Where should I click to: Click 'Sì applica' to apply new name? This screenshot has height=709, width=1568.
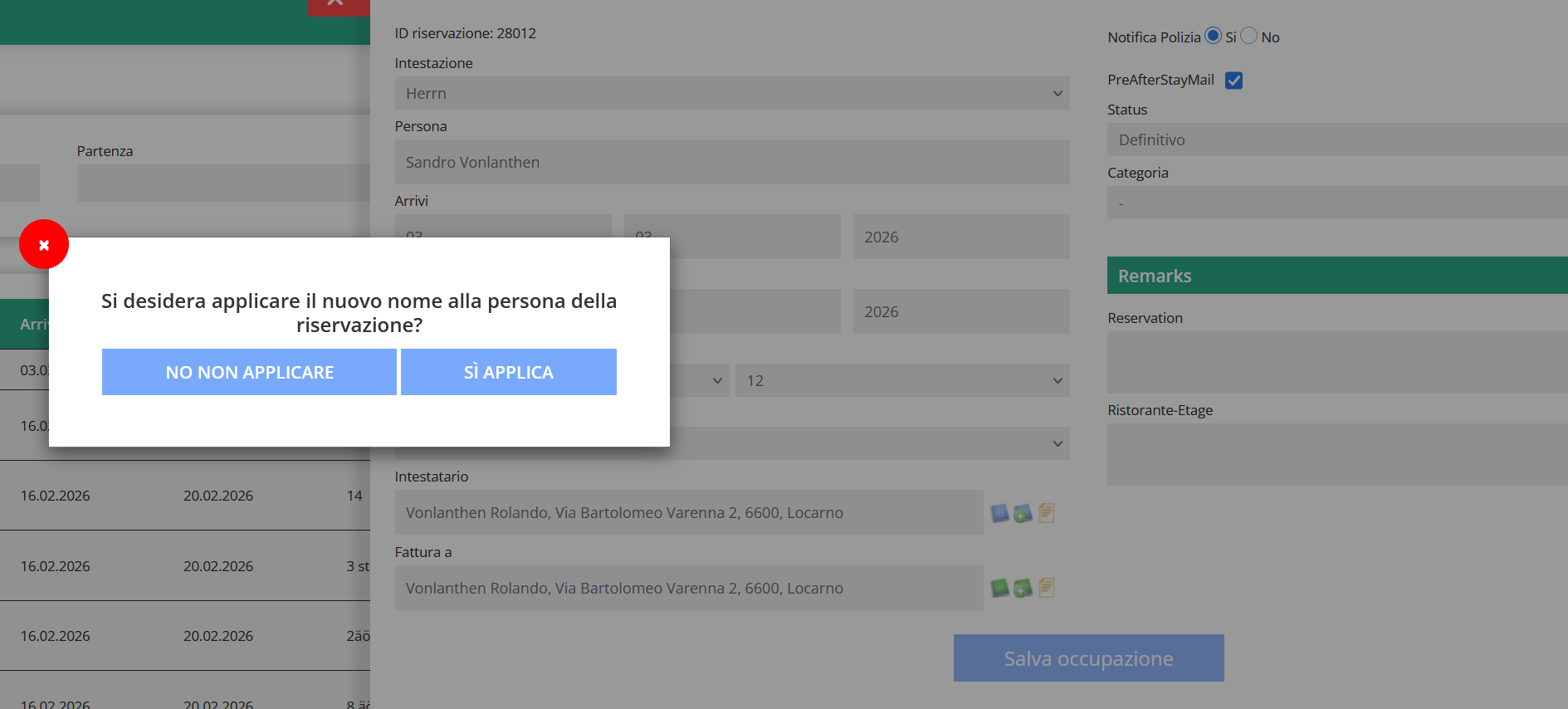pos(508,372)
